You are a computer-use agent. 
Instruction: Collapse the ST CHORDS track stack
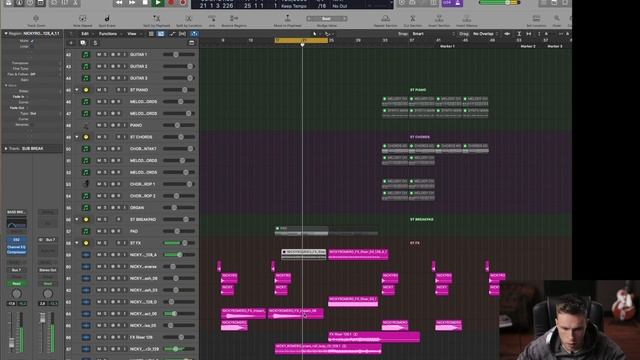[77, 137]
